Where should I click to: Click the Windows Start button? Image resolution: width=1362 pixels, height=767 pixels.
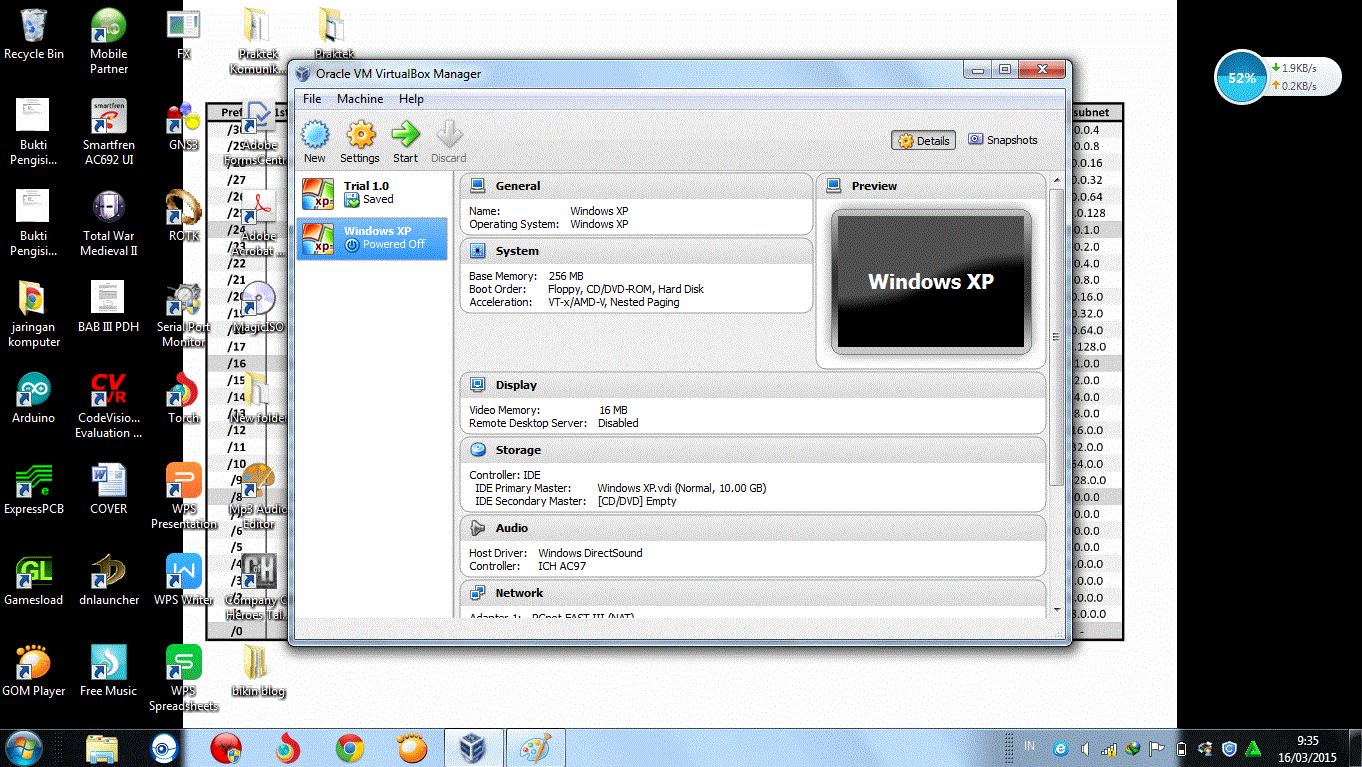[x=23, y=748]
